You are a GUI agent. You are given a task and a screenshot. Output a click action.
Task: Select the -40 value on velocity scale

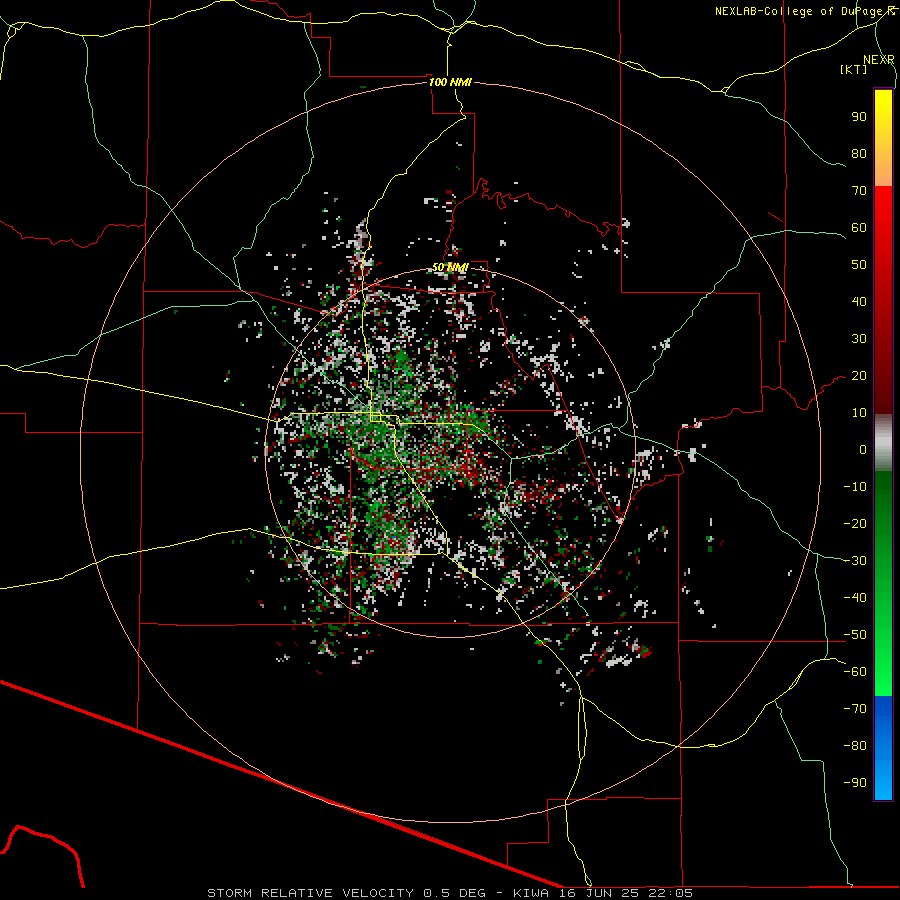click(x=855, y=598)
